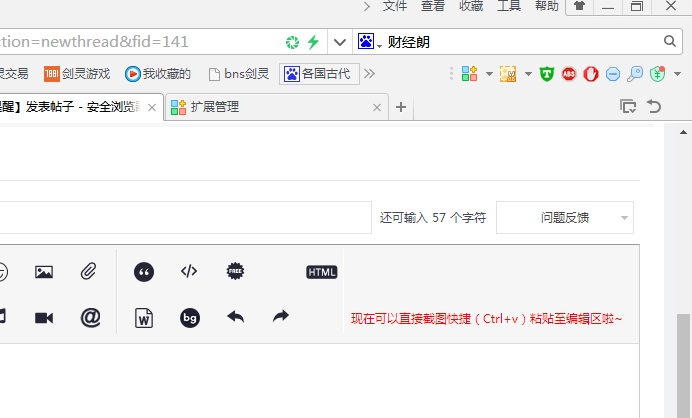This screenshot has height=418, width=692.
Task: Close the 发表帖子 tab
Action: (152, 107)
